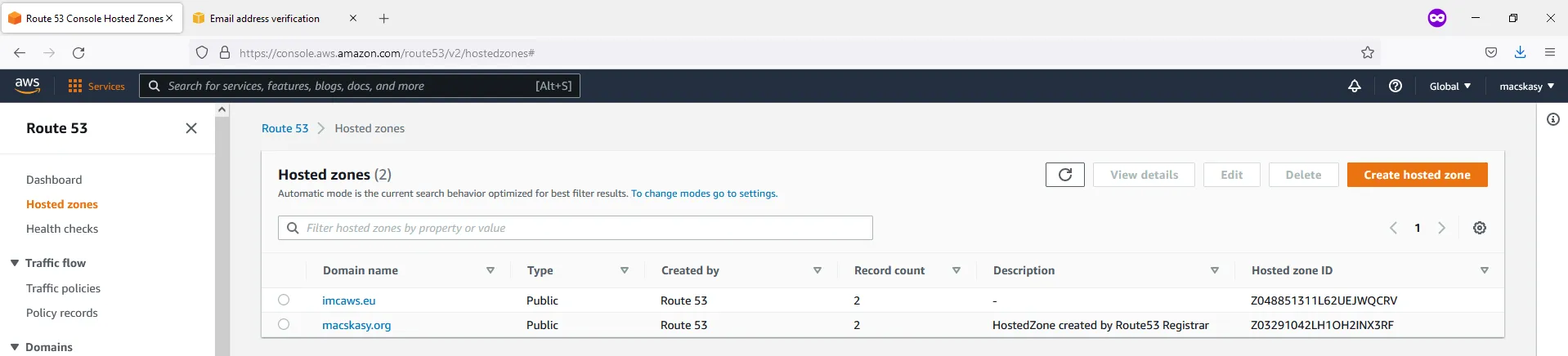Sort by Hosted zone ID column arrow
1568x356 pixels.
coord(1485,270)
